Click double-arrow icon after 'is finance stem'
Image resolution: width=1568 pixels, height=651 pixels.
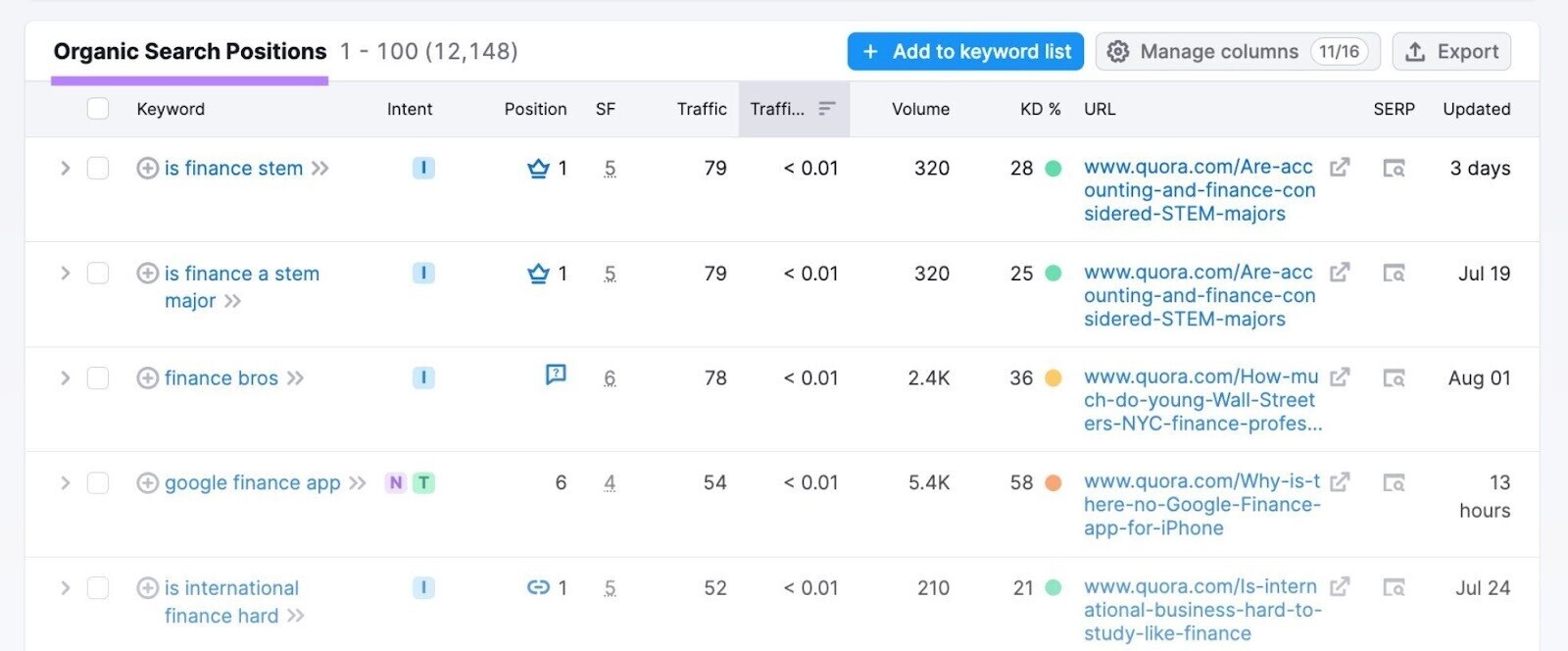click(x=319, y=169)
